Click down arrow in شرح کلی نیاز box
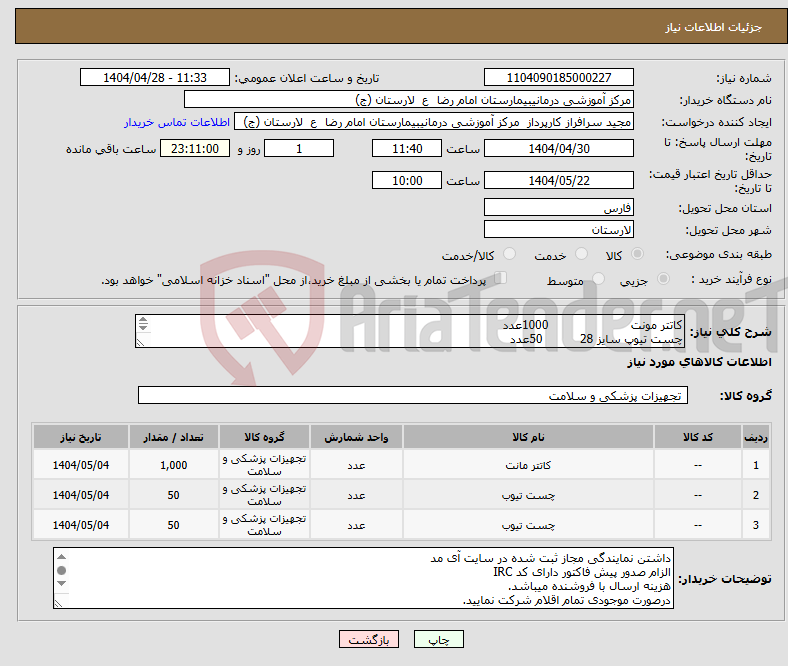Image resolution: width=788 pixels, height=666 pixels. pos(143,327)
